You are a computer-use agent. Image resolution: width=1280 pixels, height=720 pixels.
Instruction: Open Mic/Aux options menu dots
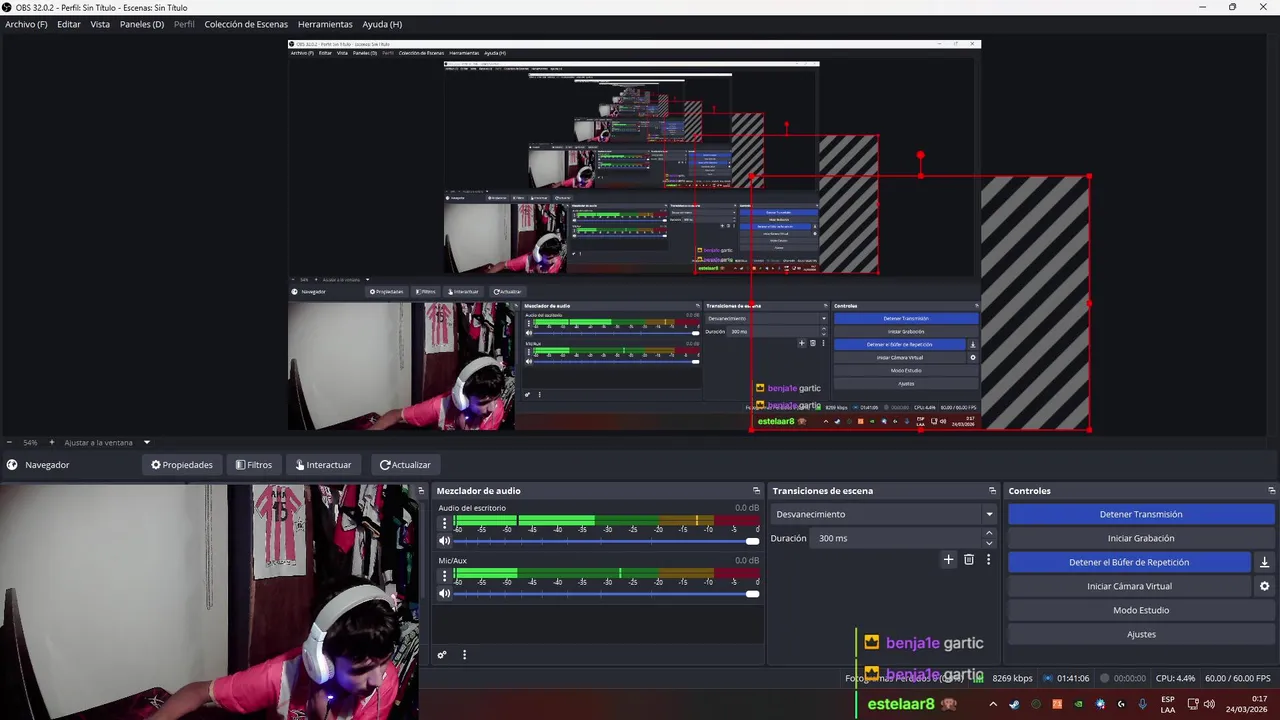click(445, 576)
